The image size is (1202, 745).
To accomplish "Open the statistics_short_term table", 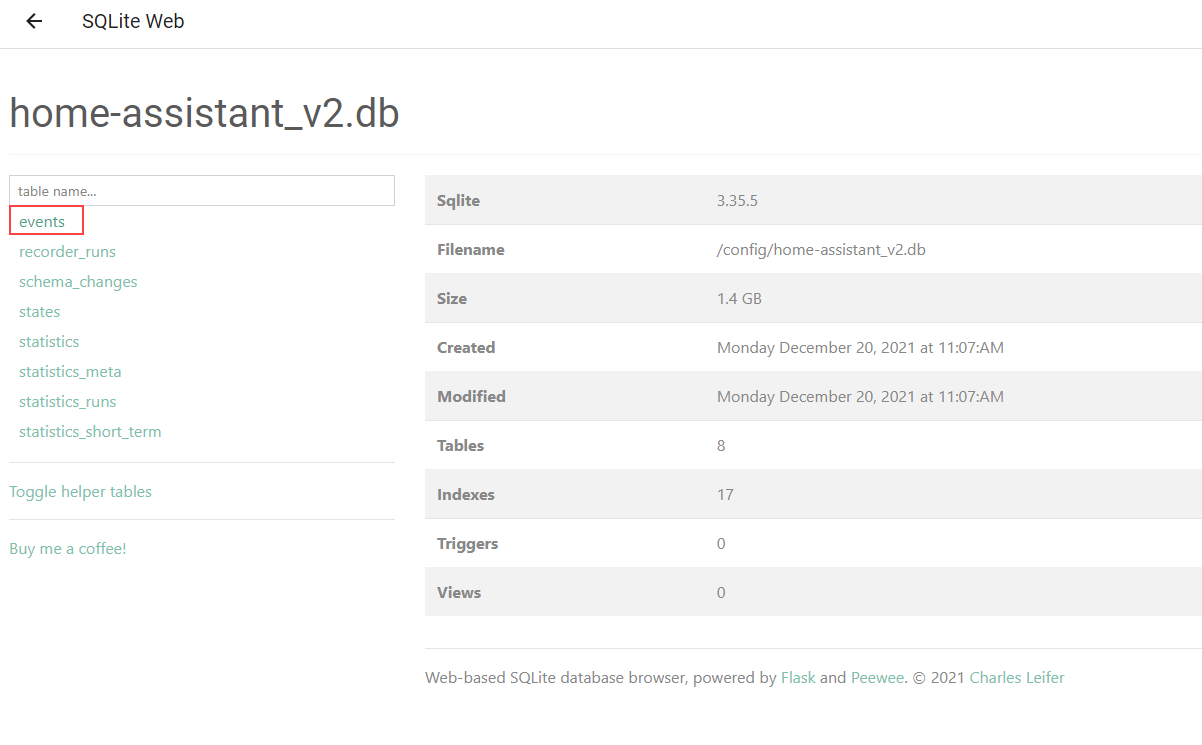I will 90,431.
